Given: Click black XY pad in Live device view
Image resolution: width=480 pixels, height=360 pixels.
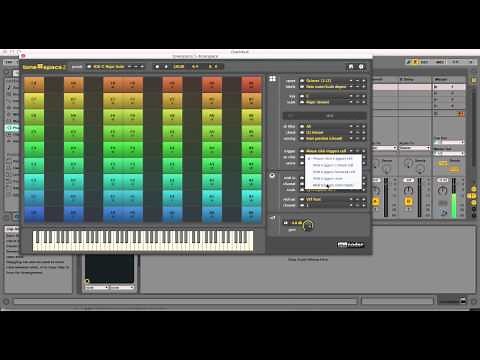Looking at the screenshot, I should point(109,268).
